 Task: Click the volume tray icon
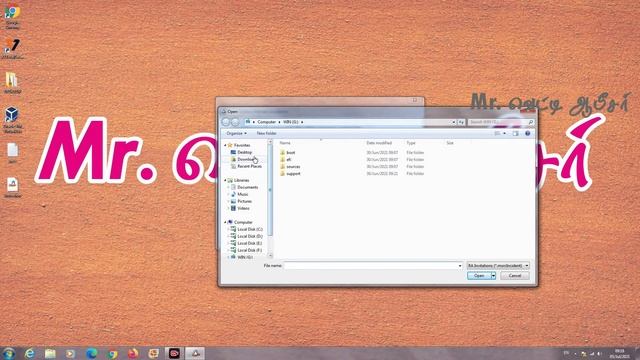coord(600,353)
